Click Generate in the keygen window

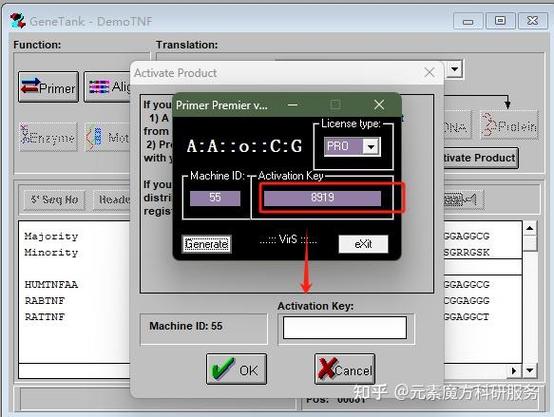[207, 244]
